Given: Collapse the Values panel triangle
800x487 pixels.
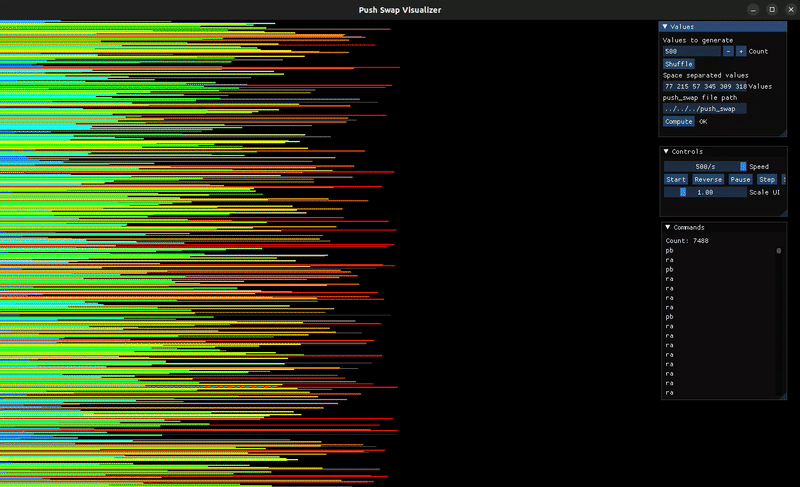Looking at the screenshot, I should [x=665, y=27].
